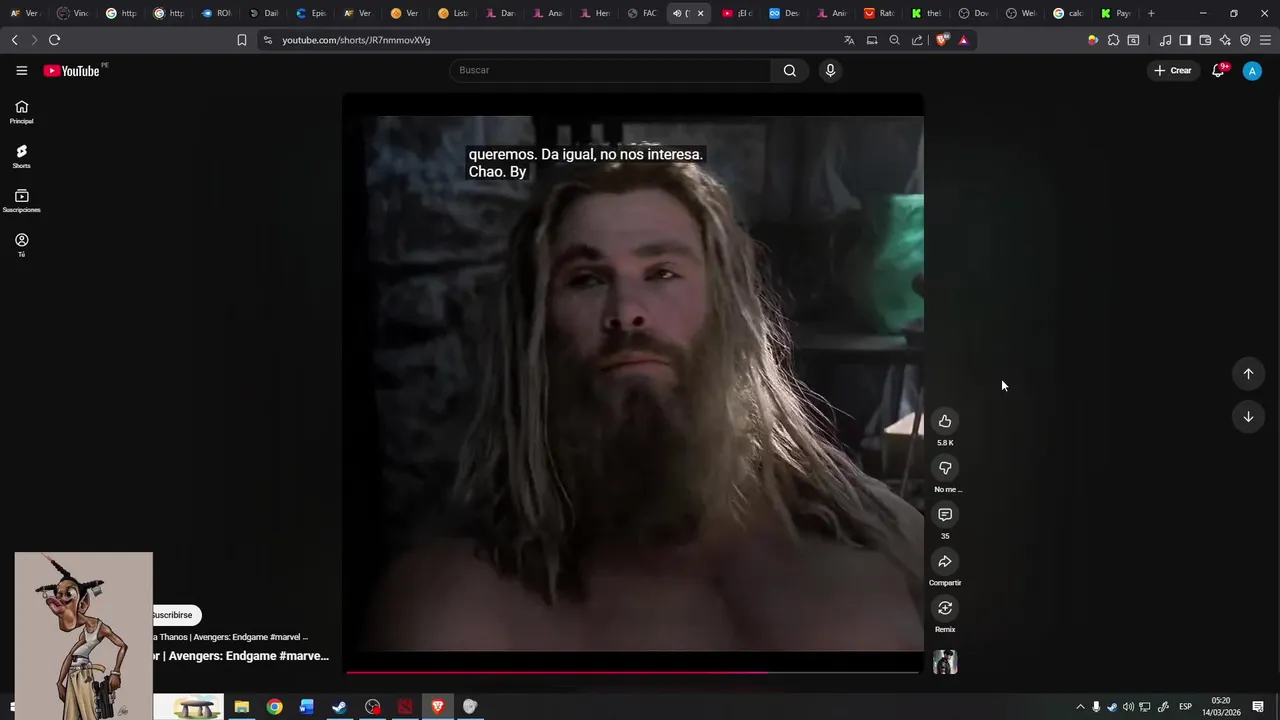Open the browser extensions puzzle icon
The image size is (1280, 720).
pos(1113,40)
